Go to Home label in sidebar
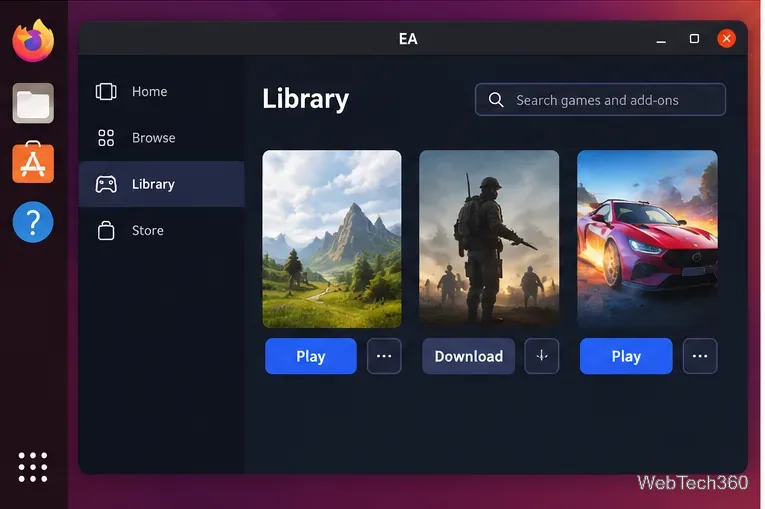 point(149,91)
